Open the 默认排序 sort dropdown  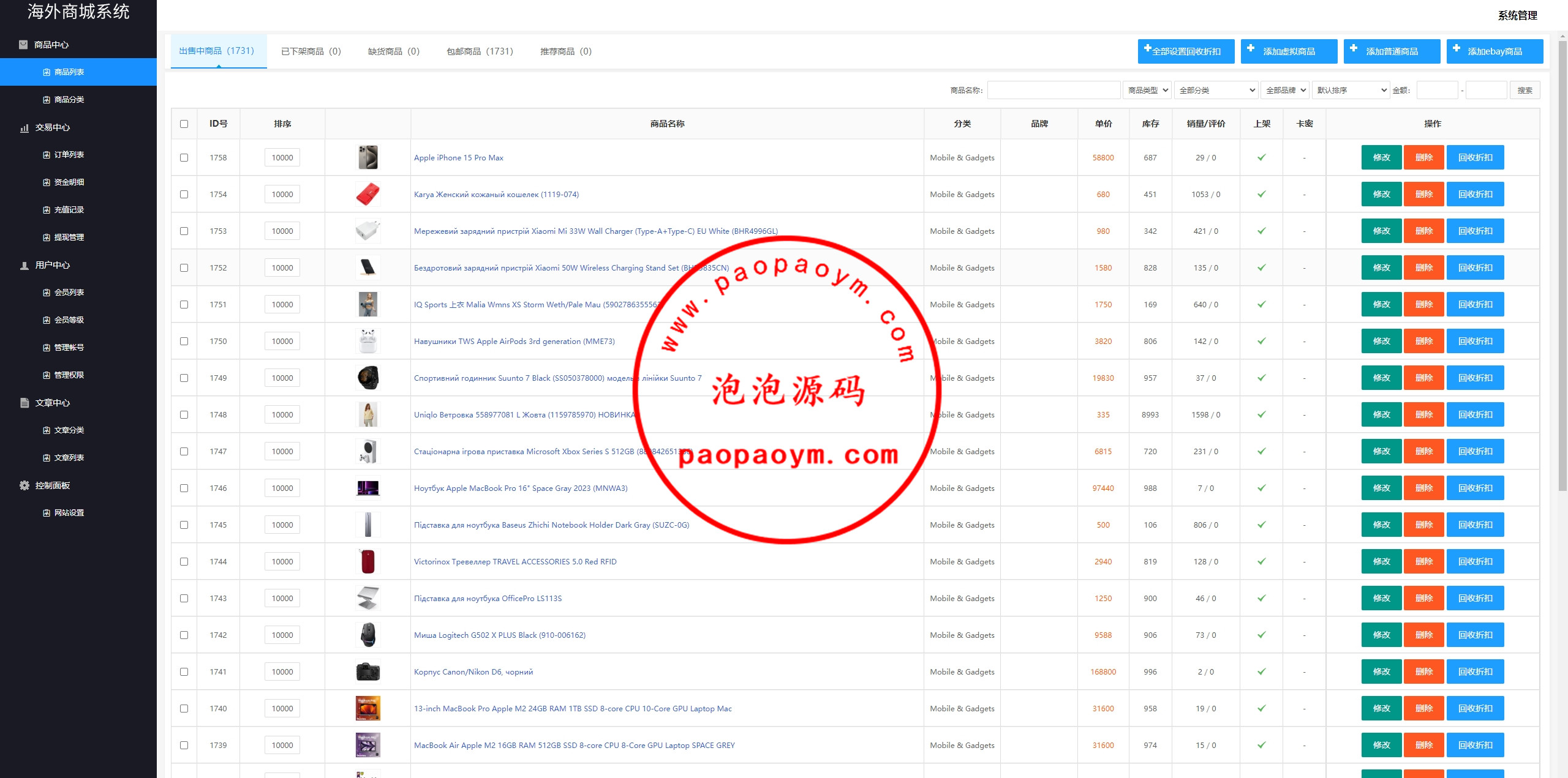pyautogui.click(x=1351, y=90)
